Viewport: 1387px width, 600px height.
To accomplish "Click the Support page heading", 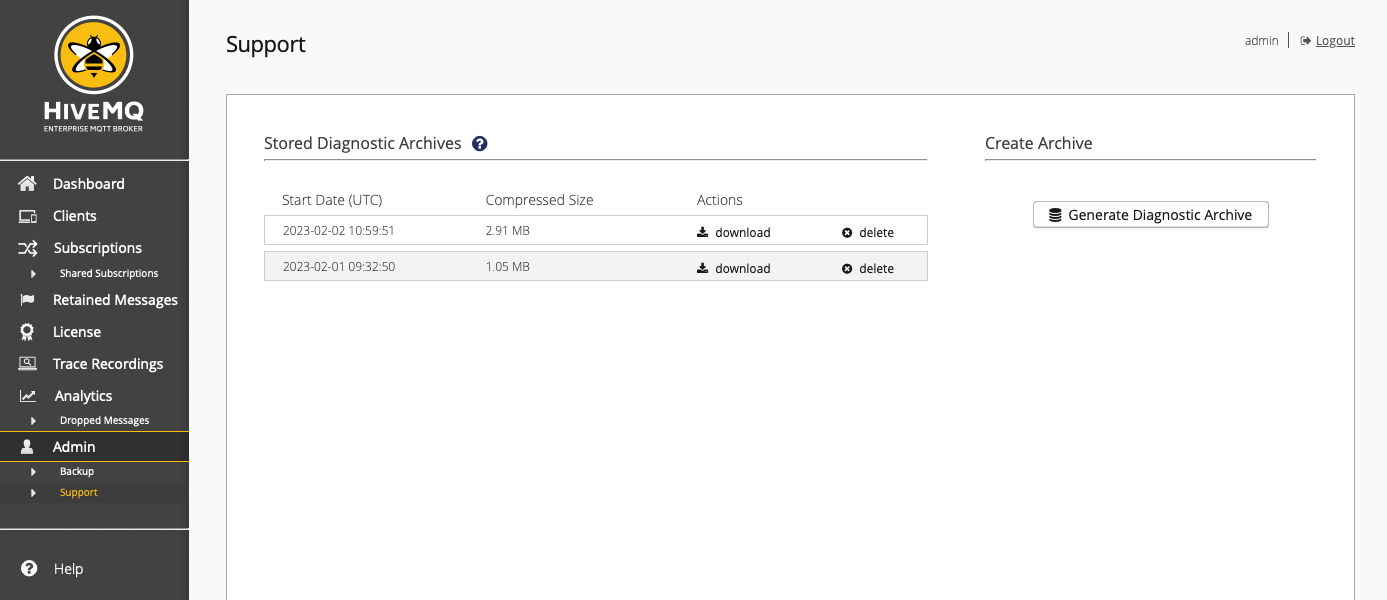I will (266, 45).
